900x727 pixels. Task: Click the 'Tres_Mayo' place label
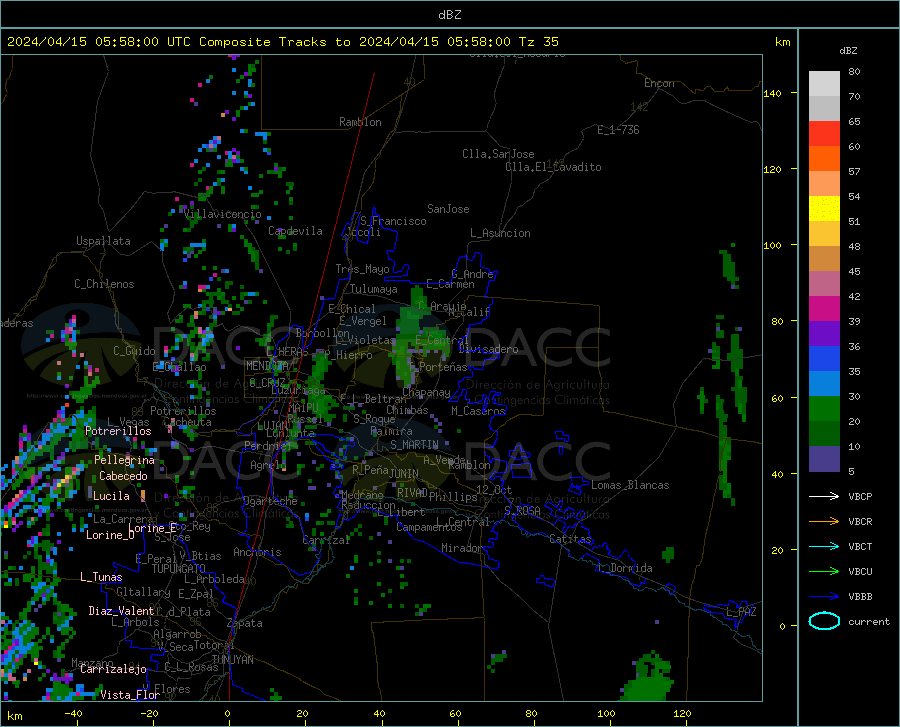[362, 269]
